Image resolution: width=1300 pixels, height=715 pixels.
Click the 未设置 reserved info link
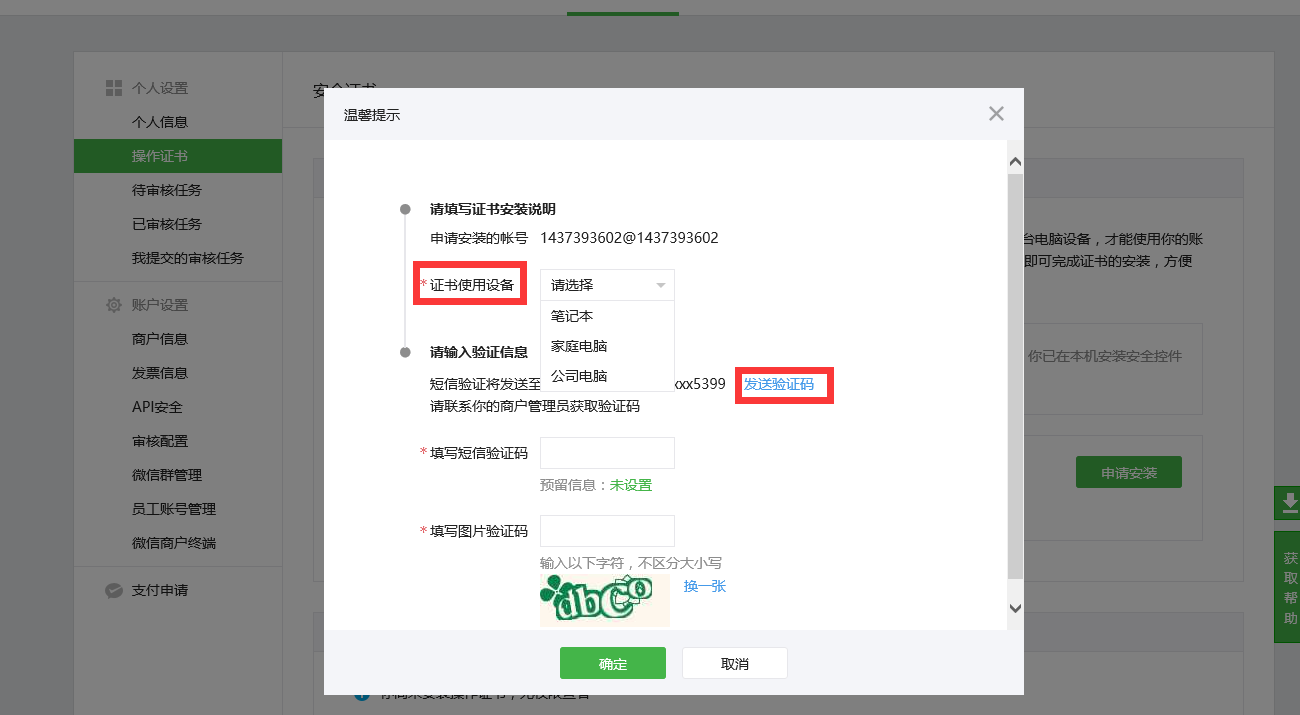tap(631, 485)
